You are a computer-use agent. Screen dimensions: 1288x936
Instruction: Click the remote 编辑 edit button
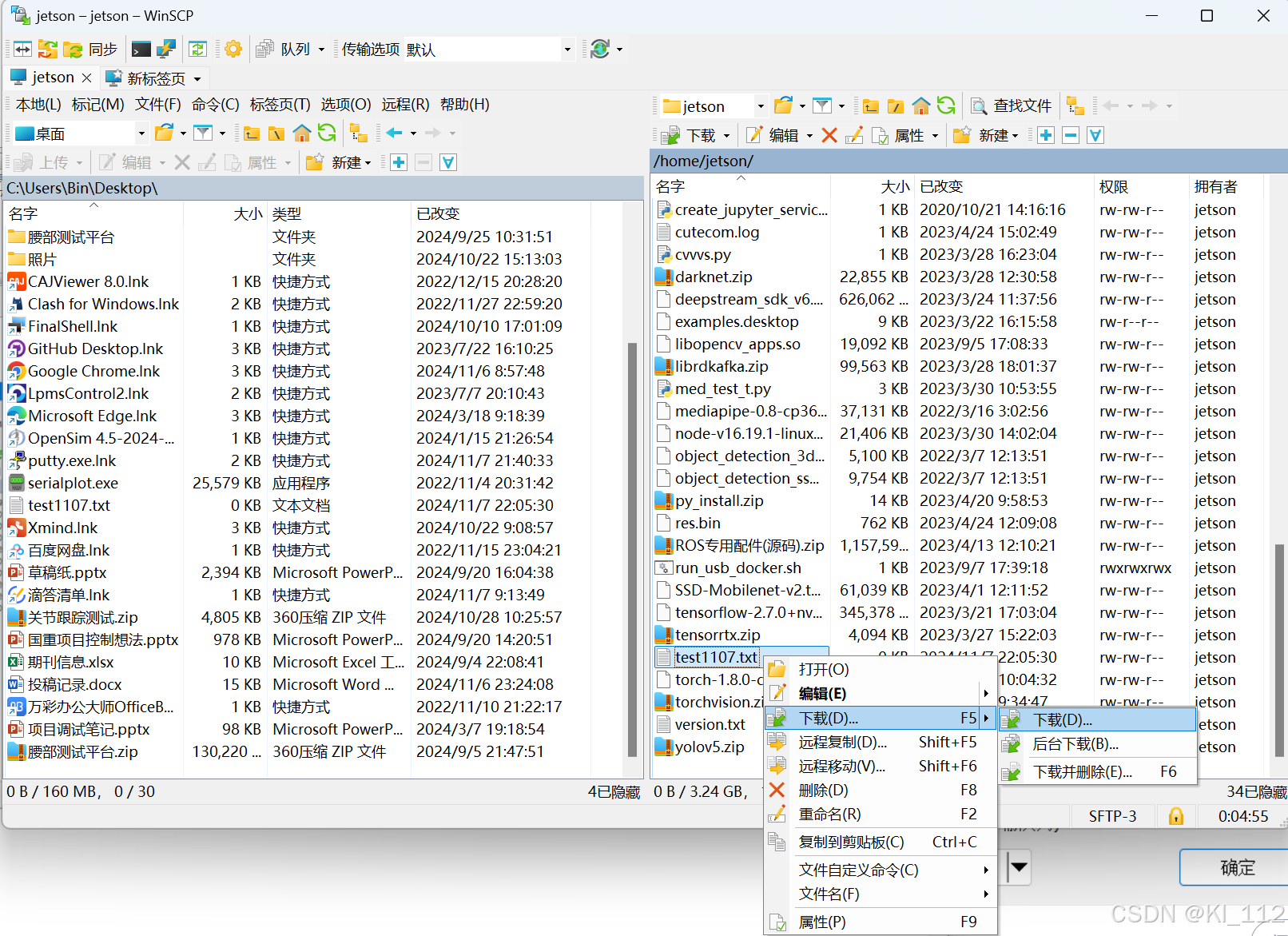(x=773, y=136)
